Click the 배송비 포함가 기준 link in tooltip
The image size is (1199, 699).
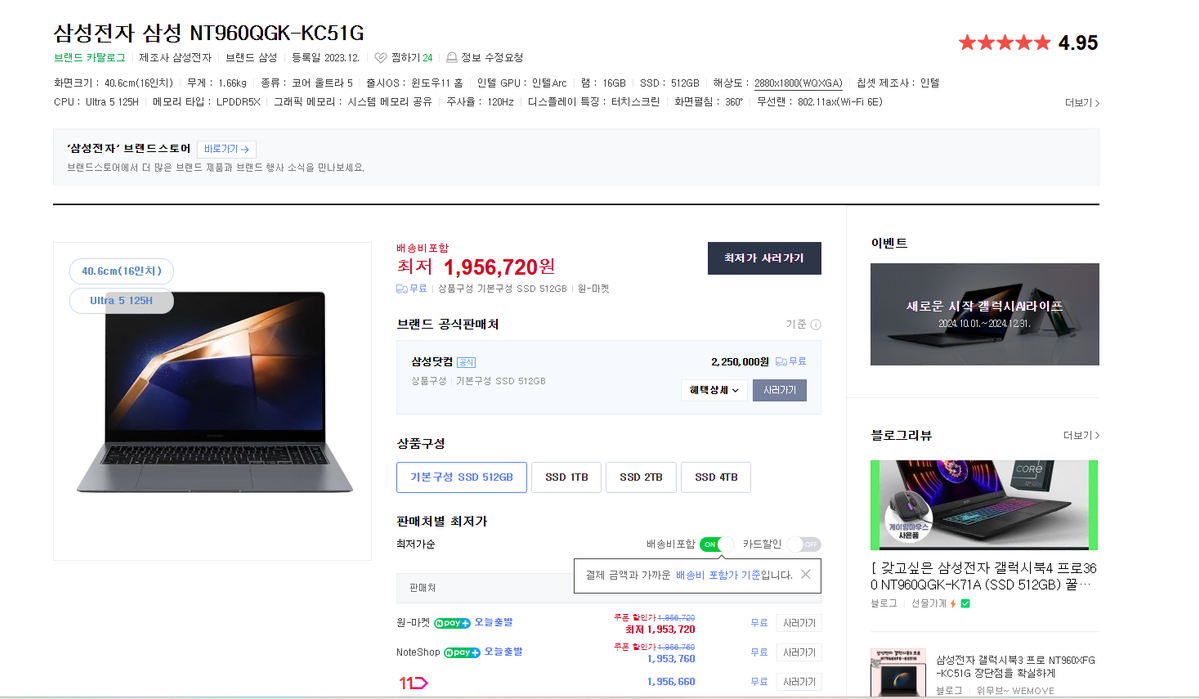[718, 575]
